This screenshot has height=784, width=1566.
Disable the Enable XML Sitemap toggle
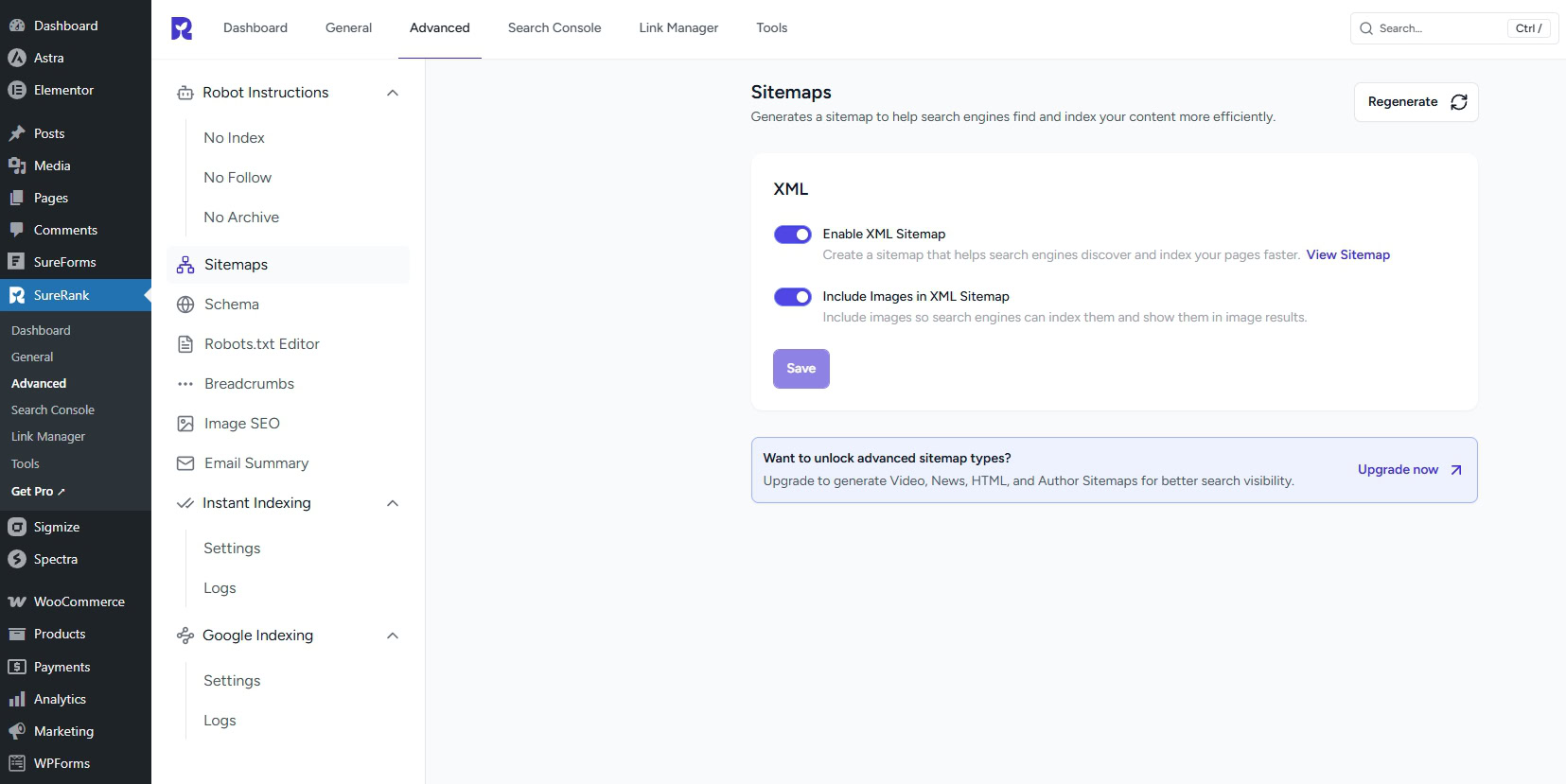coord(792,235)
